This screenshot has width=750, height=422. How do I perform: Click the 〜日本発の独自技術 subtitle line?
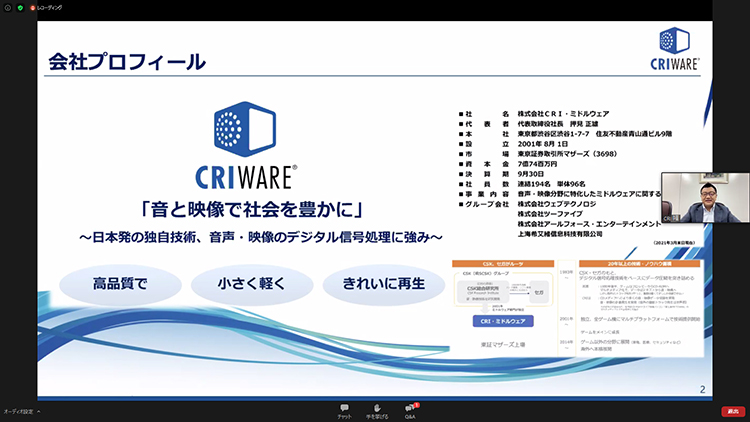click(261, 237)
